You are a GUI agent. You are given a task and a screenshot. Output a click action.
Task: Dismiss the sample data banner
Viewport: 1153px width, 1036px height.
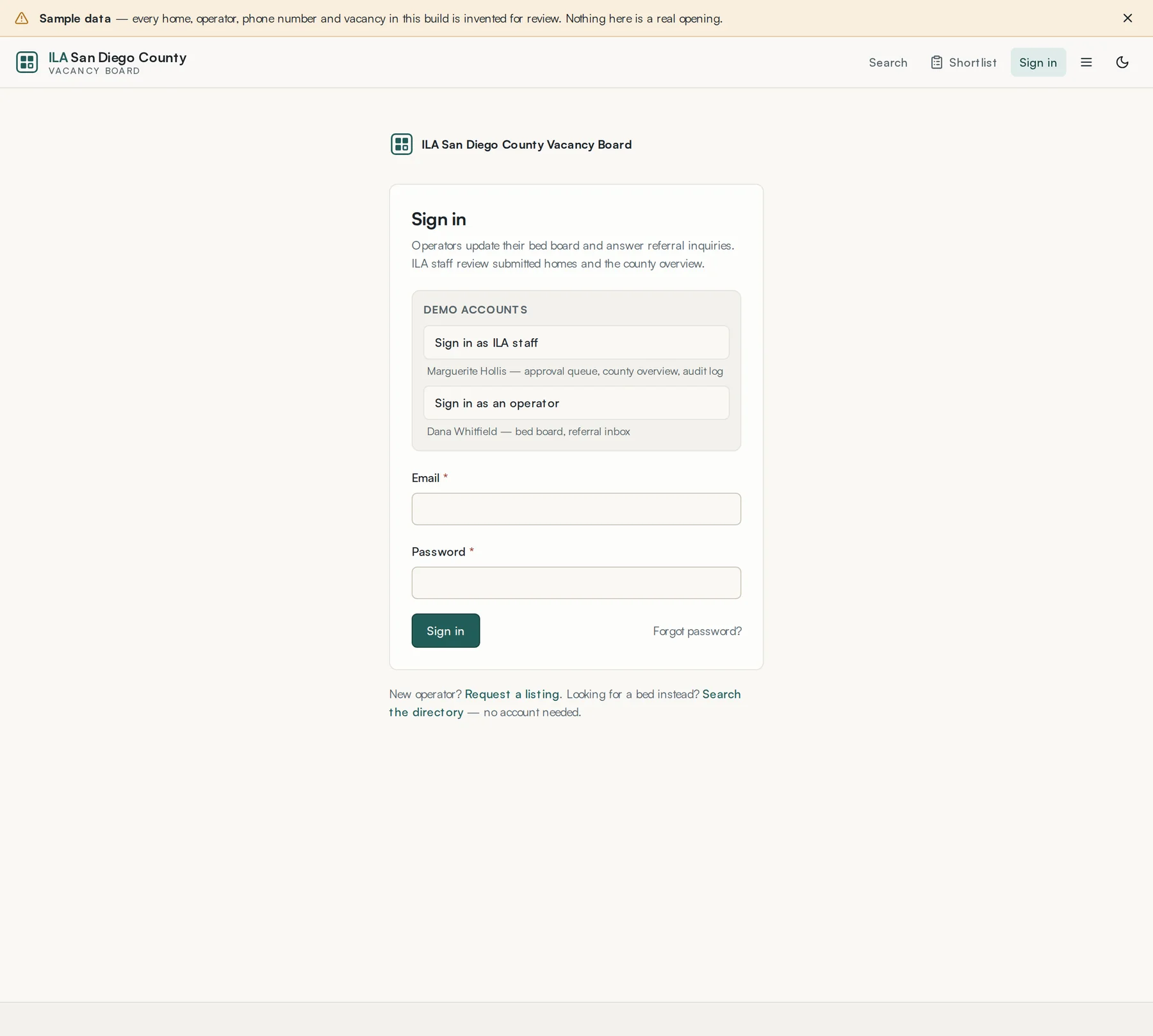(x=1127, y=18)
